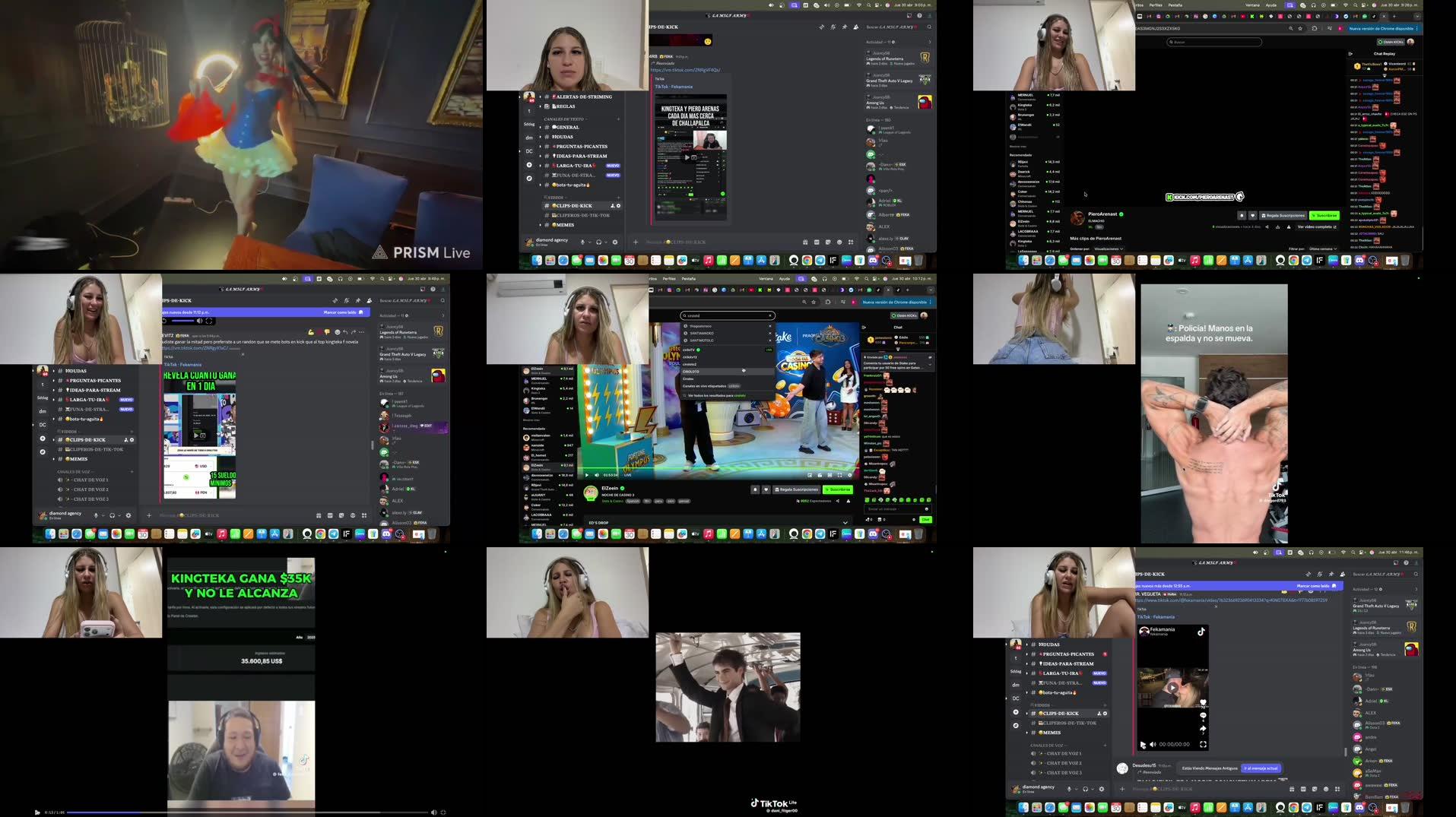Expand the thread arrow beside the GENERAL channel
The width and height of the screenshot is (1456, 817).
[x=540, y=127]
